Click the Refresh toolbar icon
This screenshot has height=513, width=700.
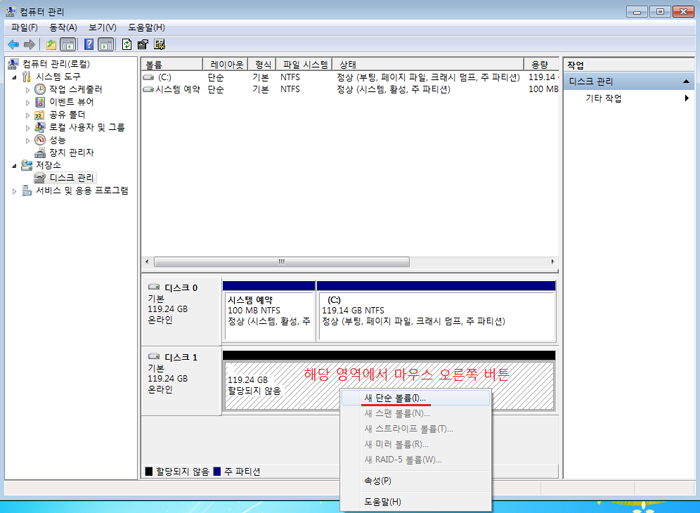pos(127,45)
